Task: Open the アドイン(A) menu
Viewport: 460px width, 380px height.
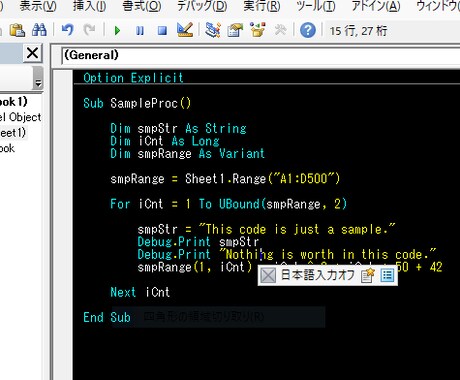Action: click(x=376, y=6)
